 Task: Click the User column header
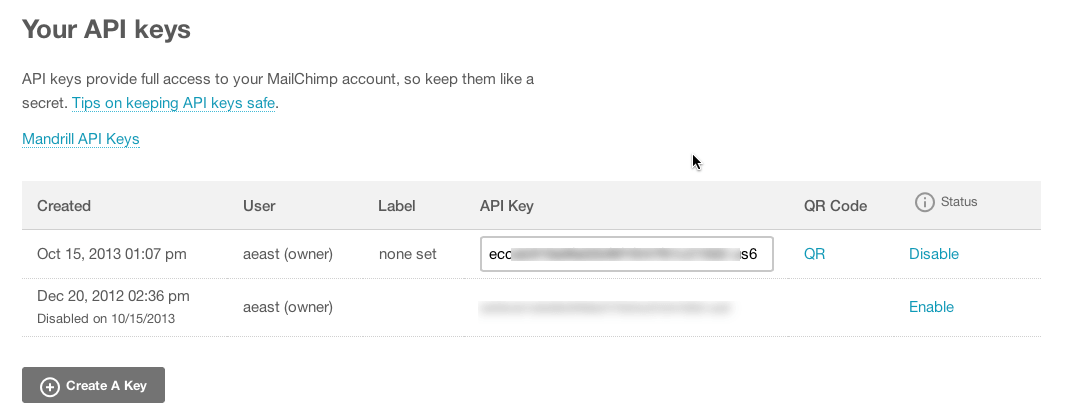click(259, 206)
